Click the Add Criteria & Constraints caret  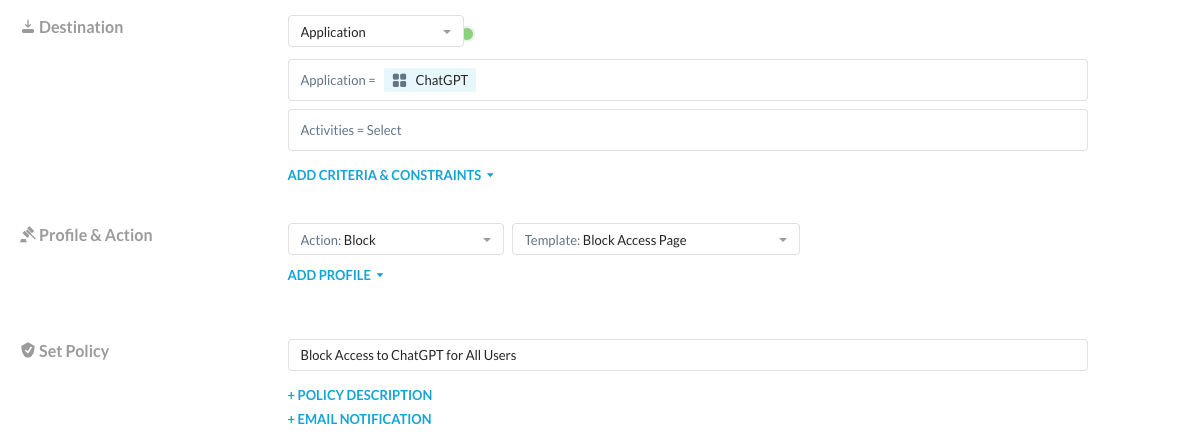[490, 175]
